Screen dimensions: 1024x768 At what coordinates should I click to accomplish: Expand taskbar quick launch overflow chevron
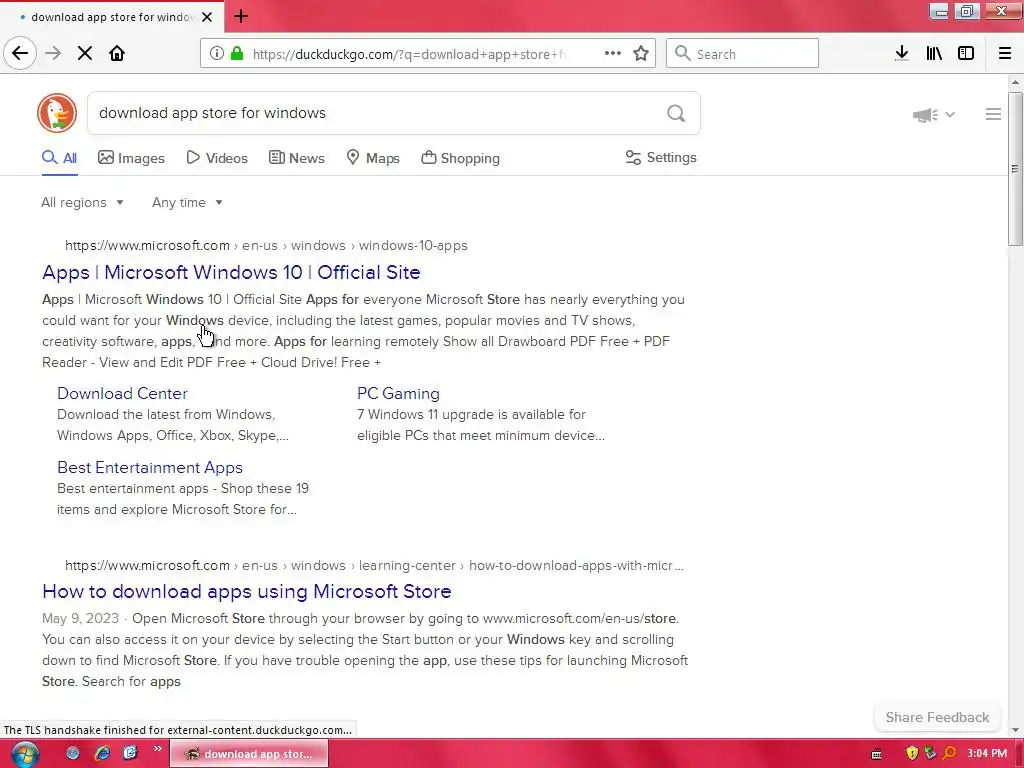[x=157, y=749]
